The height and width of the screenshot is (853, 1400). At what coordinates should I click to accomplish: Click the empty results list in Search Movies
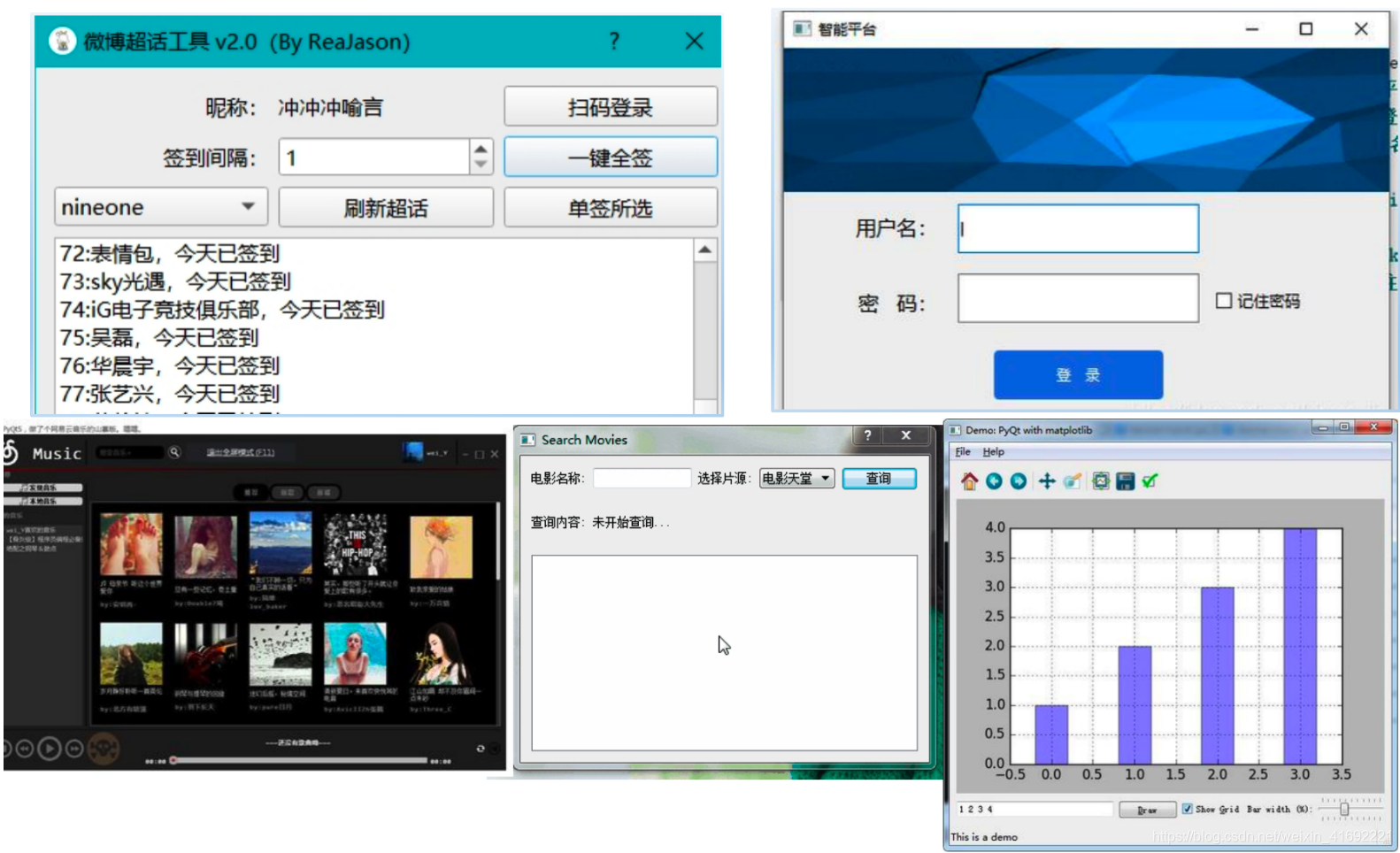pos(724,653)
